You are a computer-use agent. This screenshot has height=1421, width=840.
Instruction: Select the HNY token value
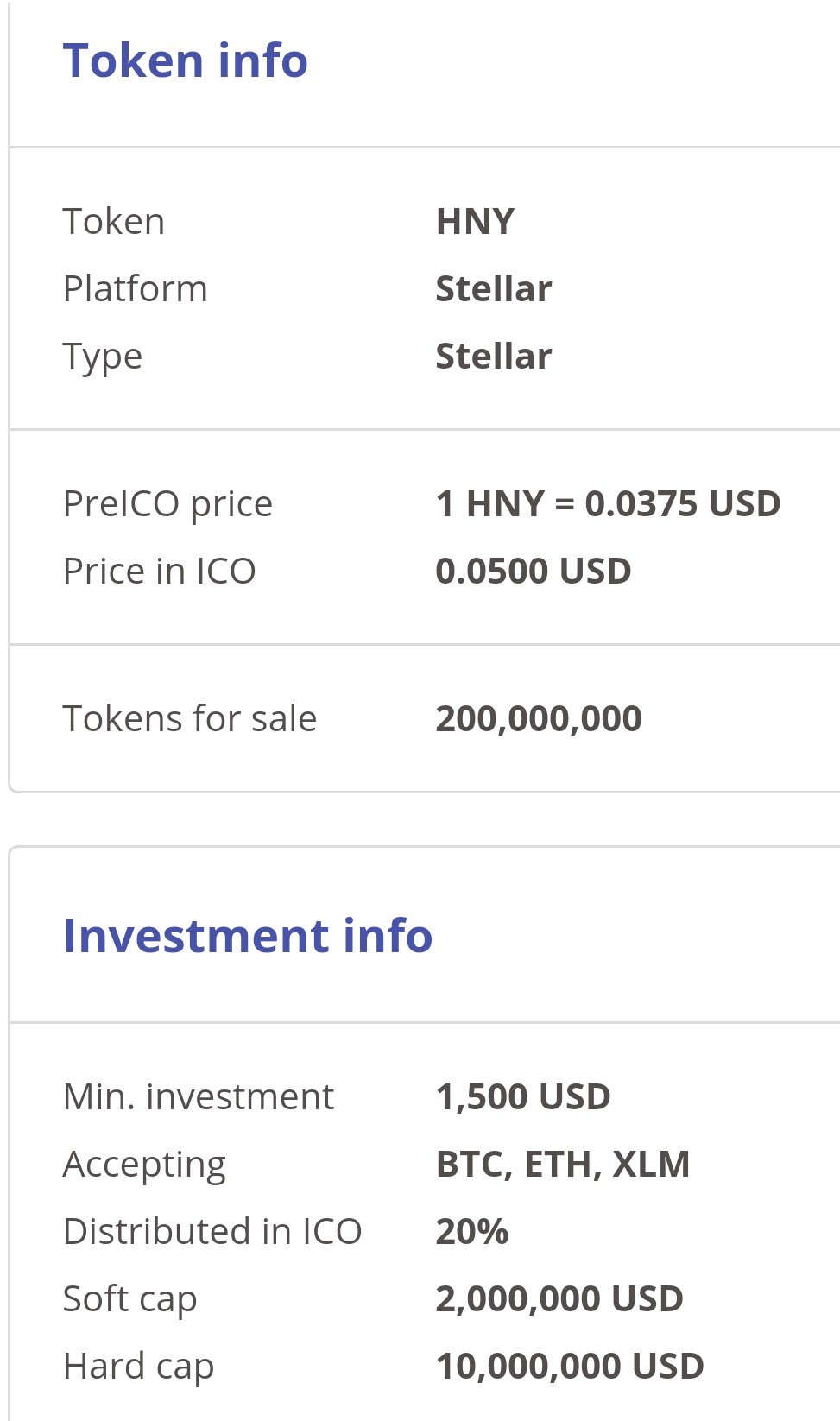[475, 222]
